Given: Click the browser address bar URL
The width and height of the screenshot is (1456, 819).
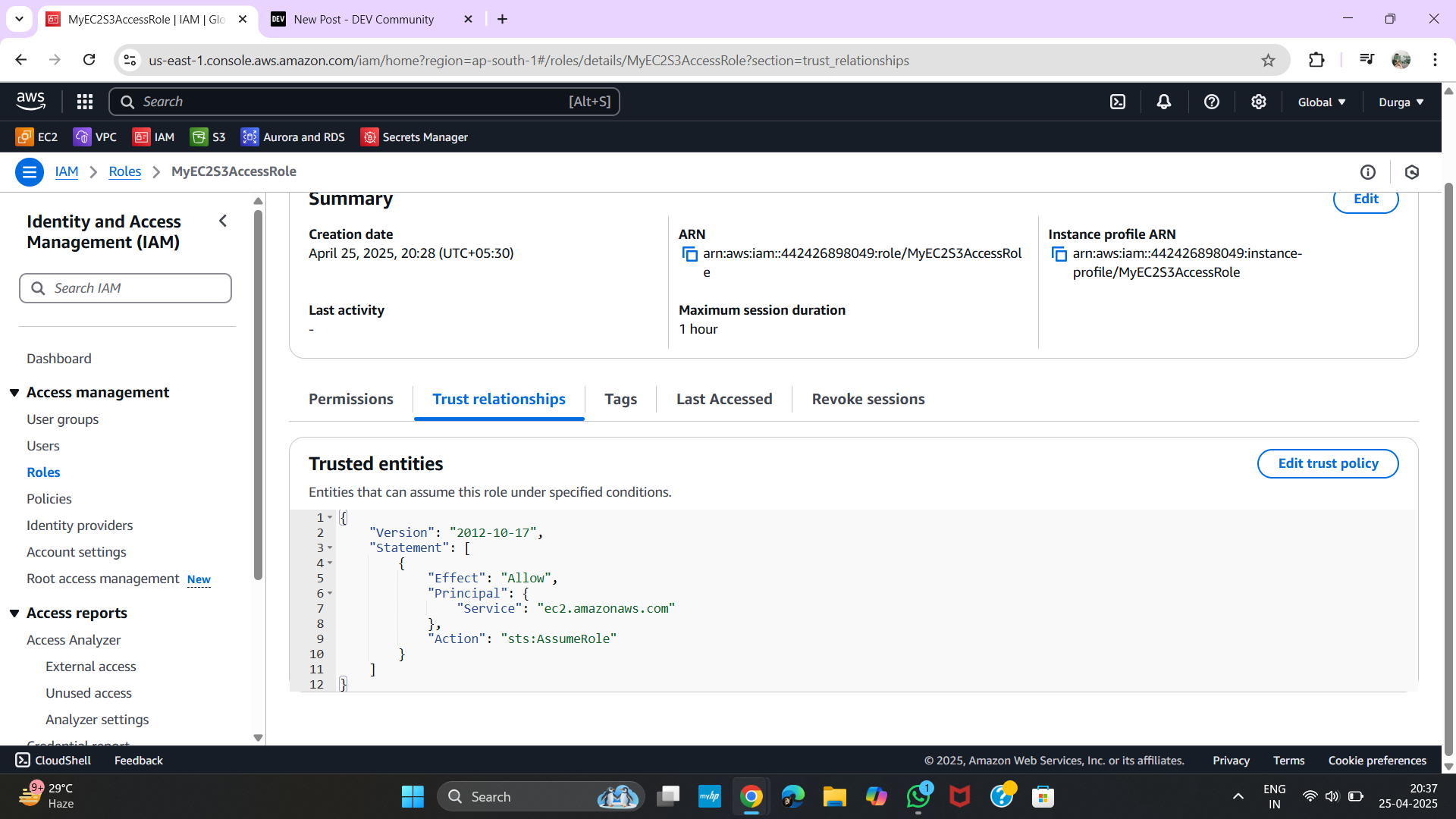Looking at the screenshot, I should (529, 60).
